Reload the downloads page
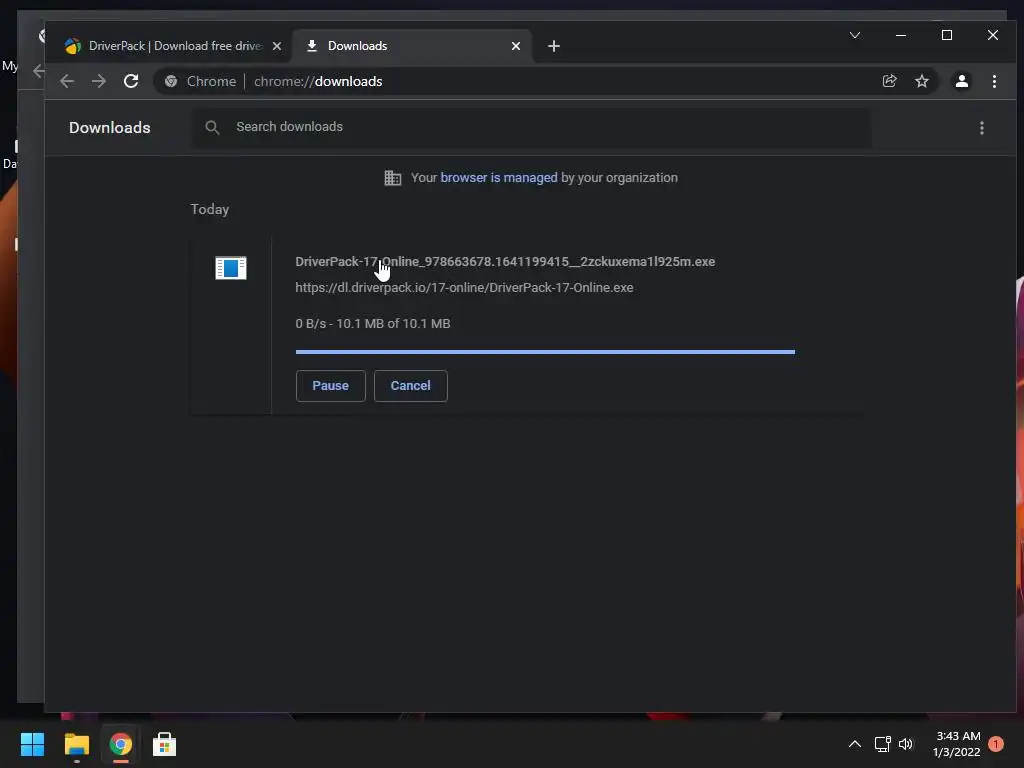The width and height of the screenshot is (1024, 768). (131, 81)
